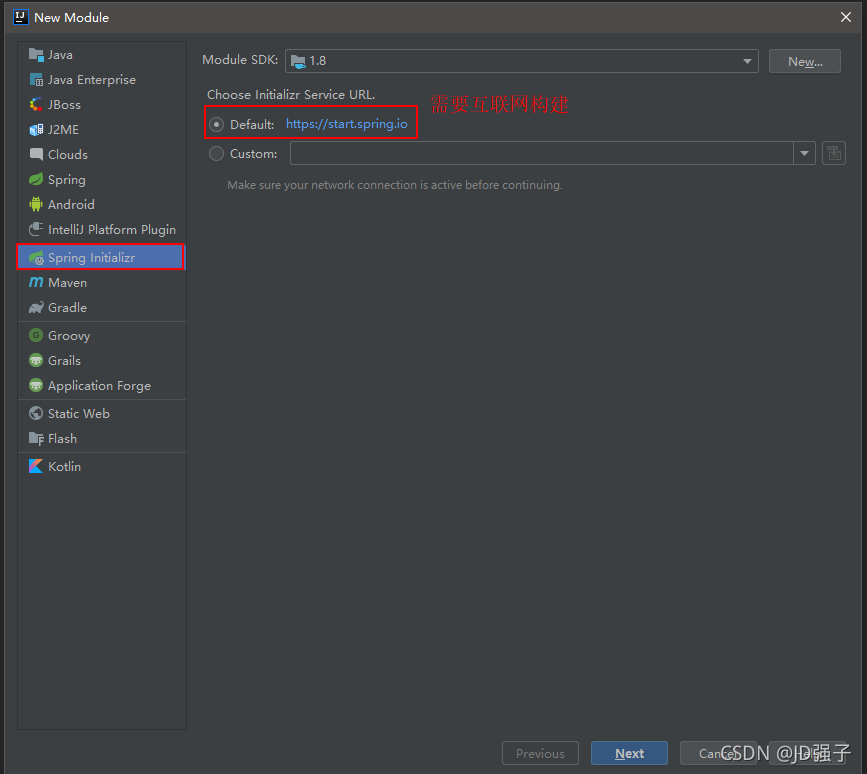
Task: Click the Groovy list label
Action: [69, 336]
